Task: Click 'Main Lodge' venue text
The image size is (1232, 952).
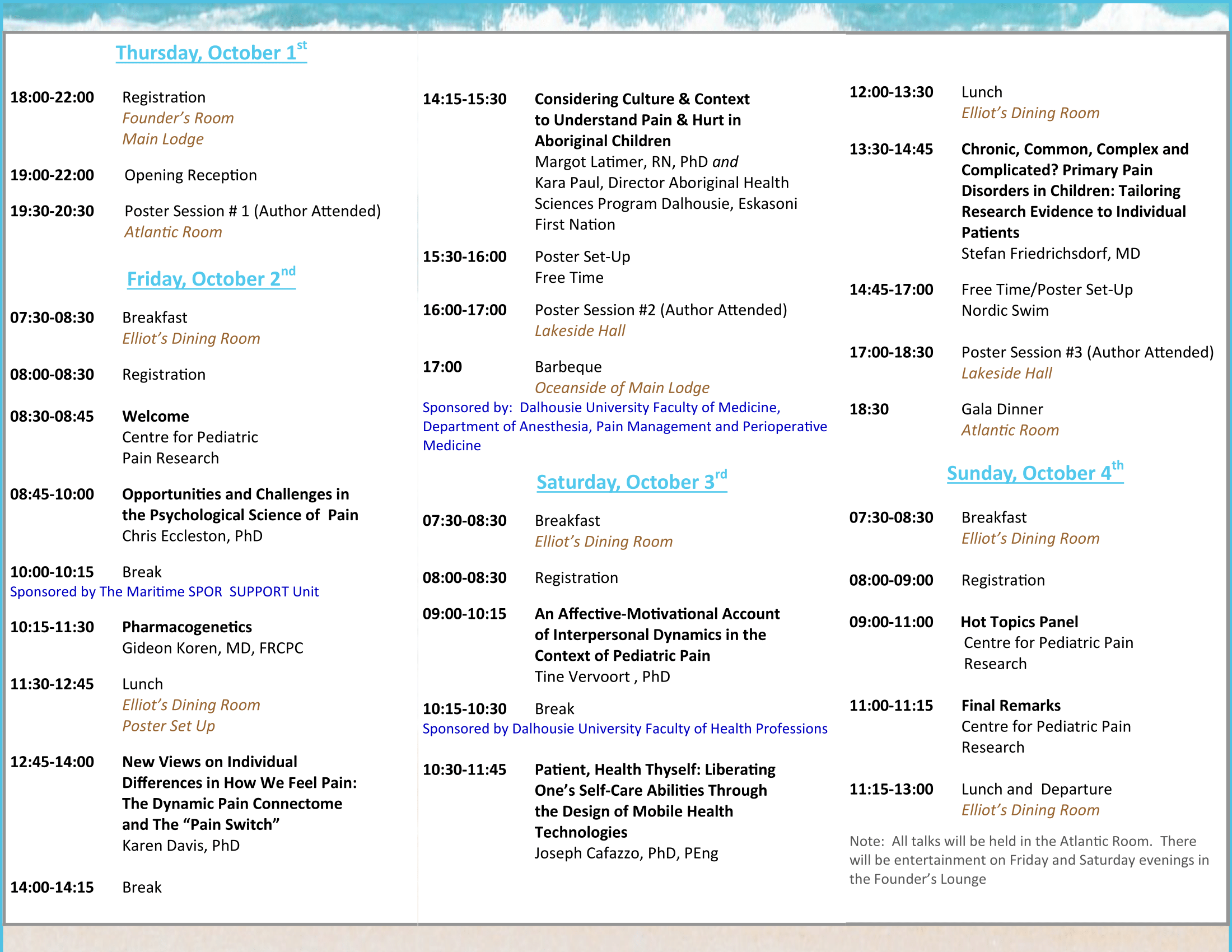Action: tap(163, 139)
